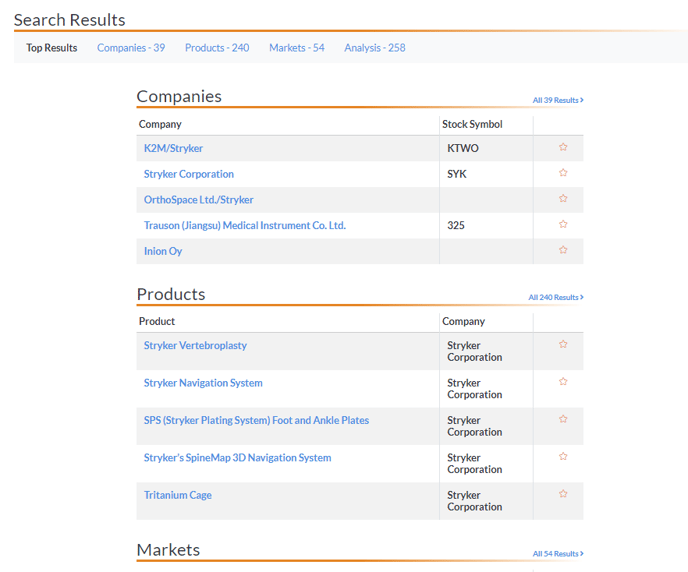Click the KTWO stock symbol cell
Image resolution: width=688 pixels, height=572 pixels.
pyautogui.click(x=486, y=148)
